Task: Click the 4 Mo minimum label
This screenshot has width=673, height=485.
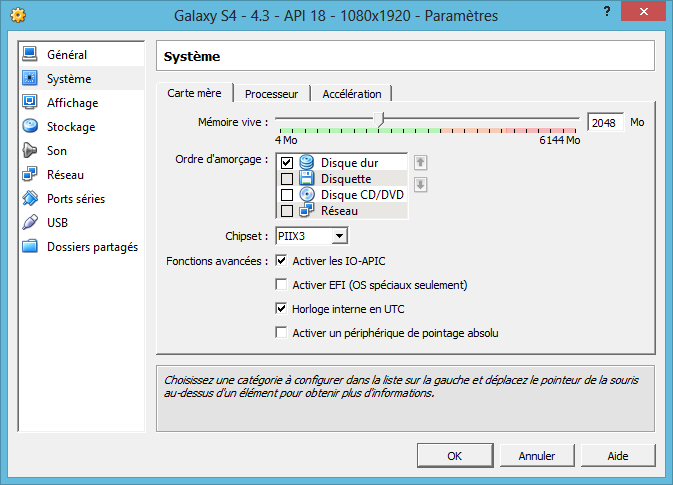Action: [286, 140]
